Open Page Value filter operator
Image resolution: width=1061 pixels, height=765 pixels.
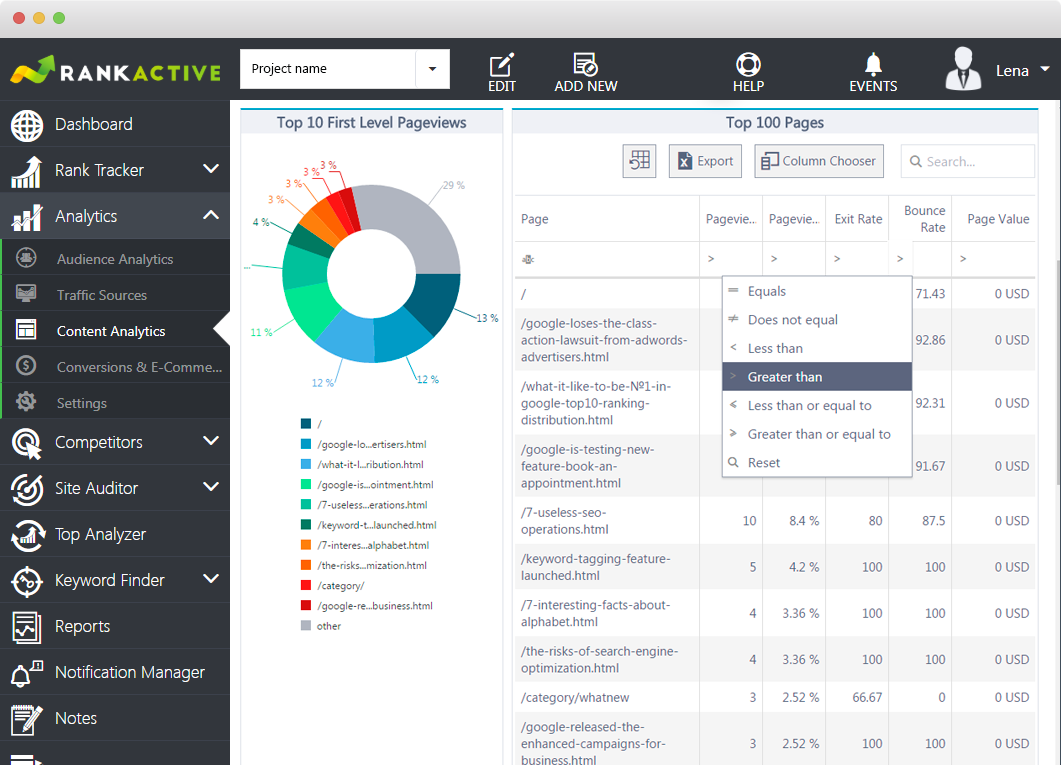(963, 259)
